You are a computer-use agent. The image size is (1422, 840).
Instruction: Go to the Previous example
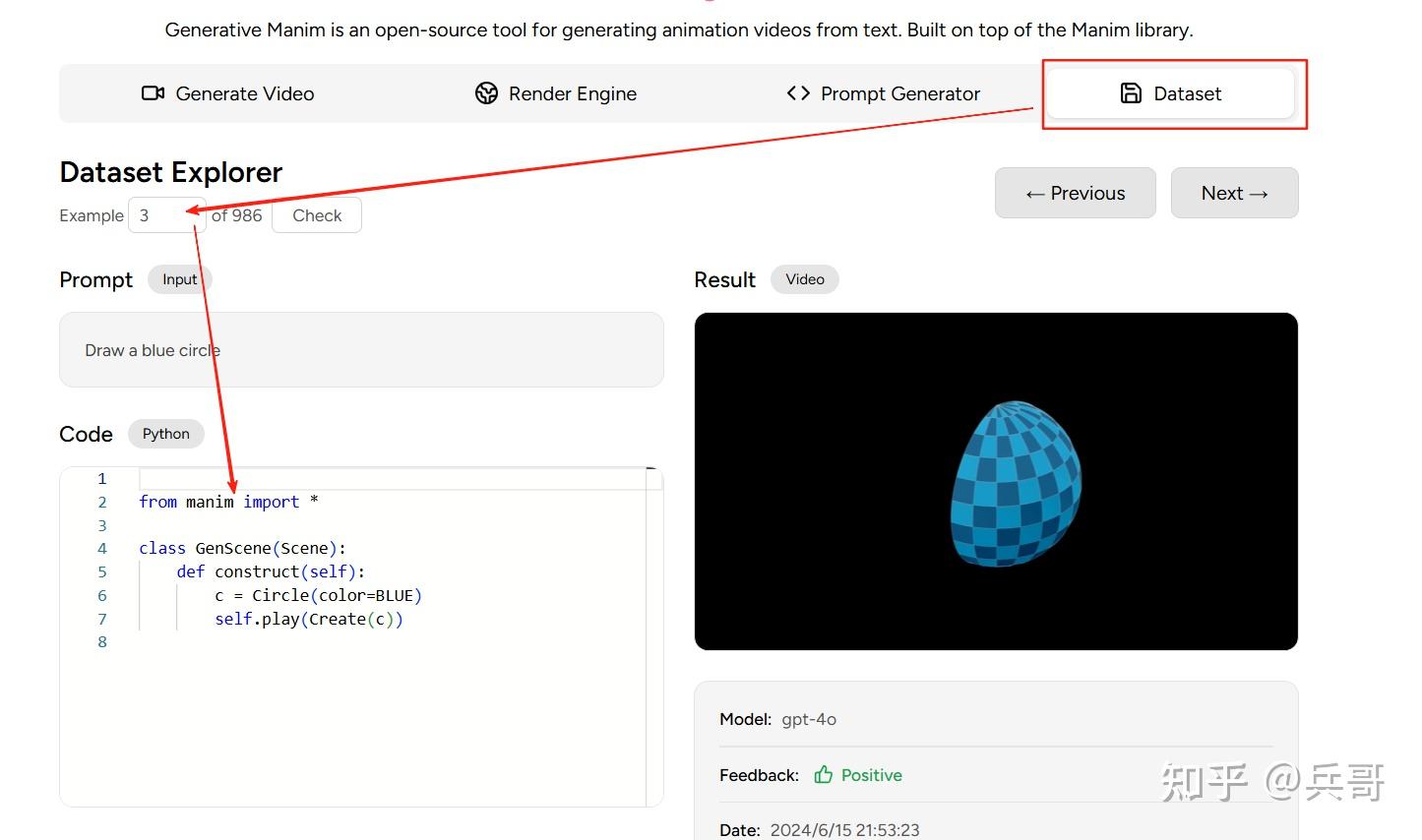pos(1075,193)
